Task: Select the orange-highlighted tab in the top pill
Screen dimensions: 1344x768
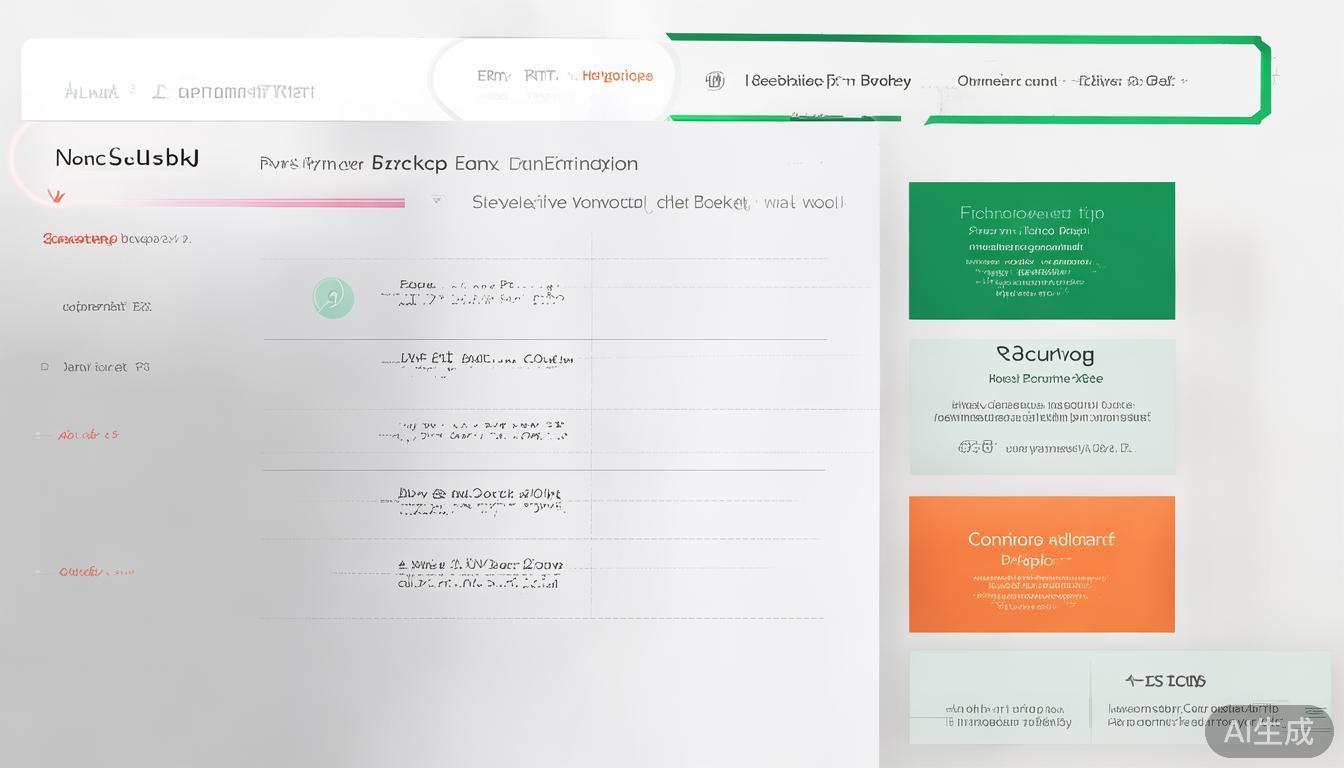Action: click(617, 76)
